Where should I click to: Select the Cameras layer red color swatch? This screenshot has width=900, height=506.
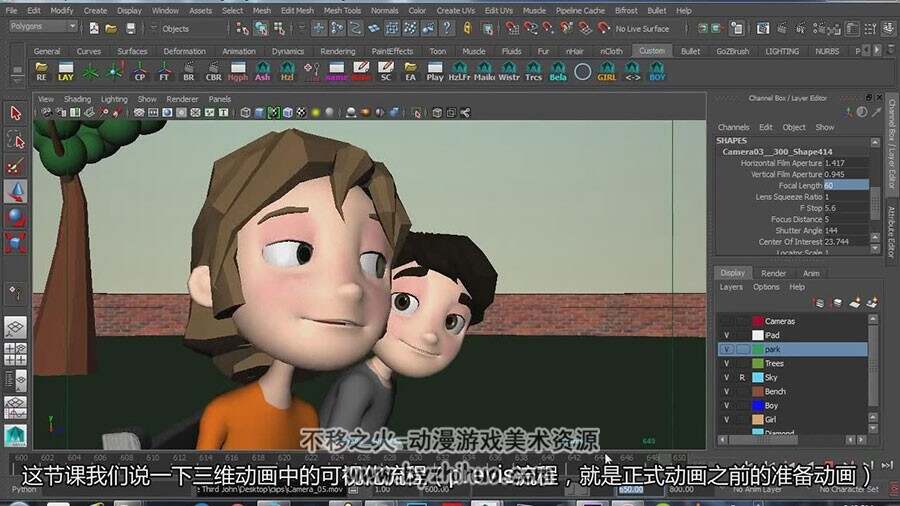(758, 321)
